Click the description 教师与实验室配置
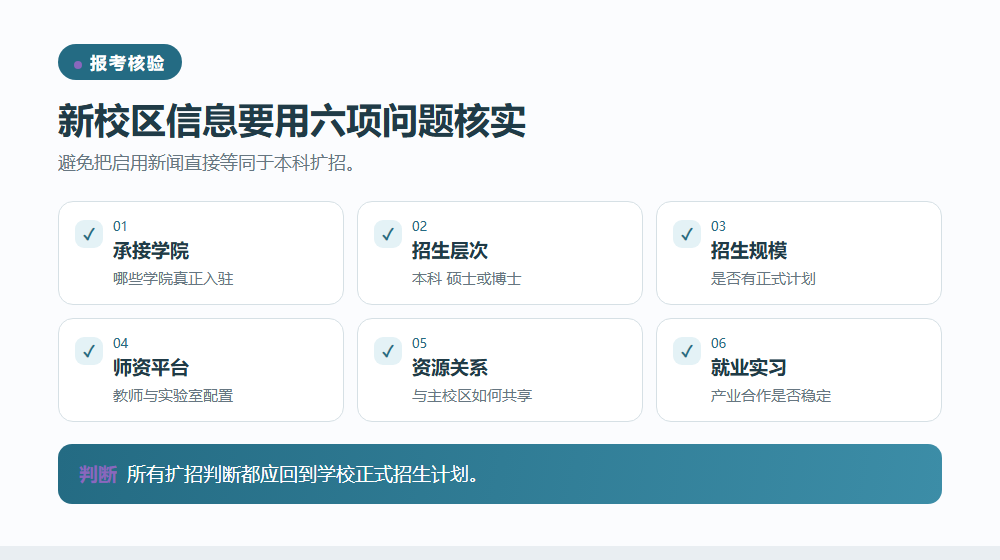Screen dimensions: 1000x560 (x=173, y=395)
